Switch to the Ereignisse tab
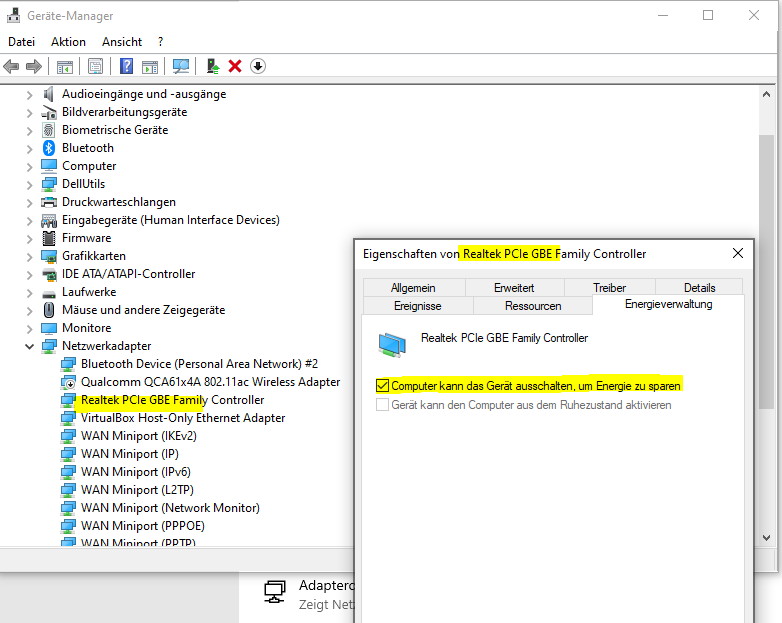Viewport: 782px width, 623px height. coord(418,306)
